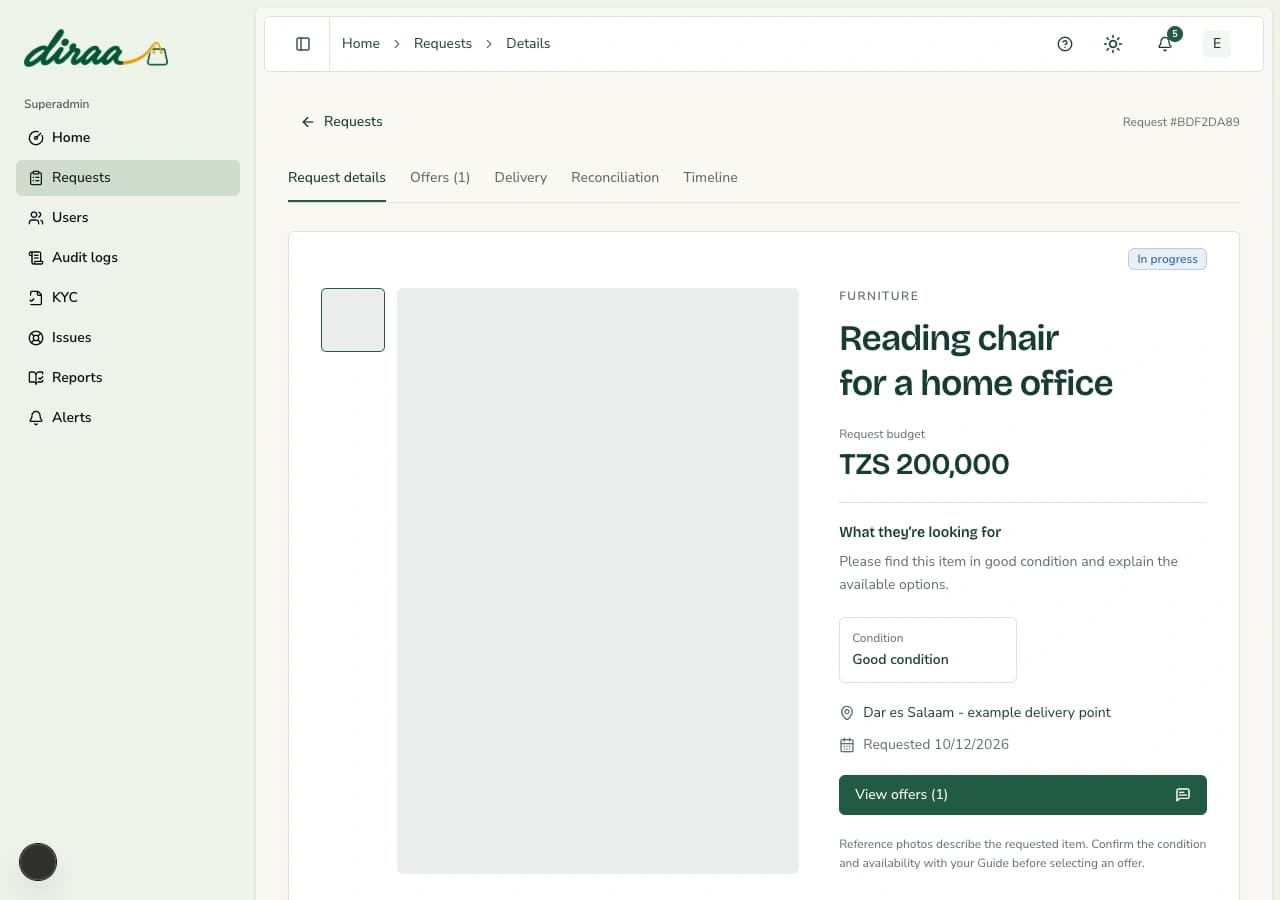Click the Home breadcrumb link
1280x900 pixels.
(361, 44)
